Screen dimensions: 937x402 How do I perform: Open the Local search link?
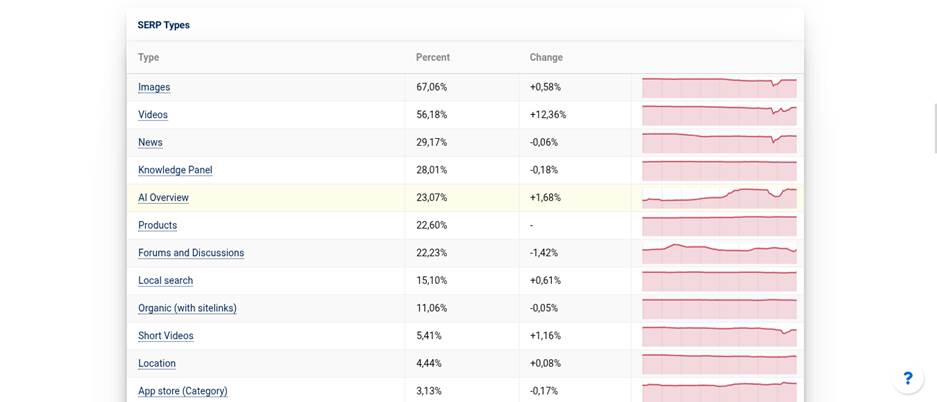(x=166, y=280)
